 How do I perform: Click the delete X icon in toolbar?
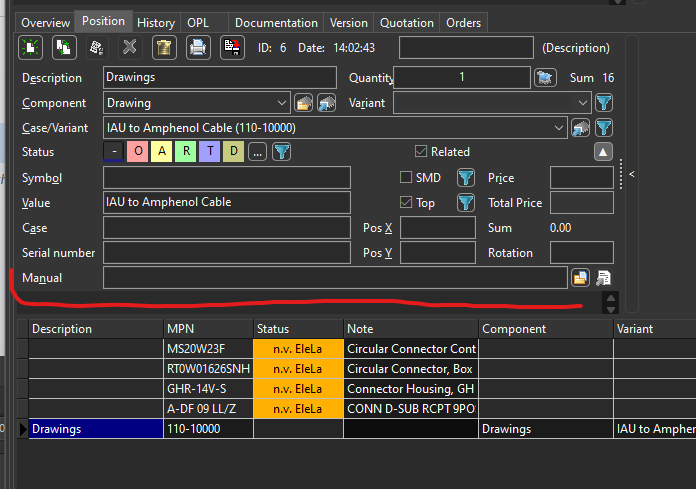[129, 47]
